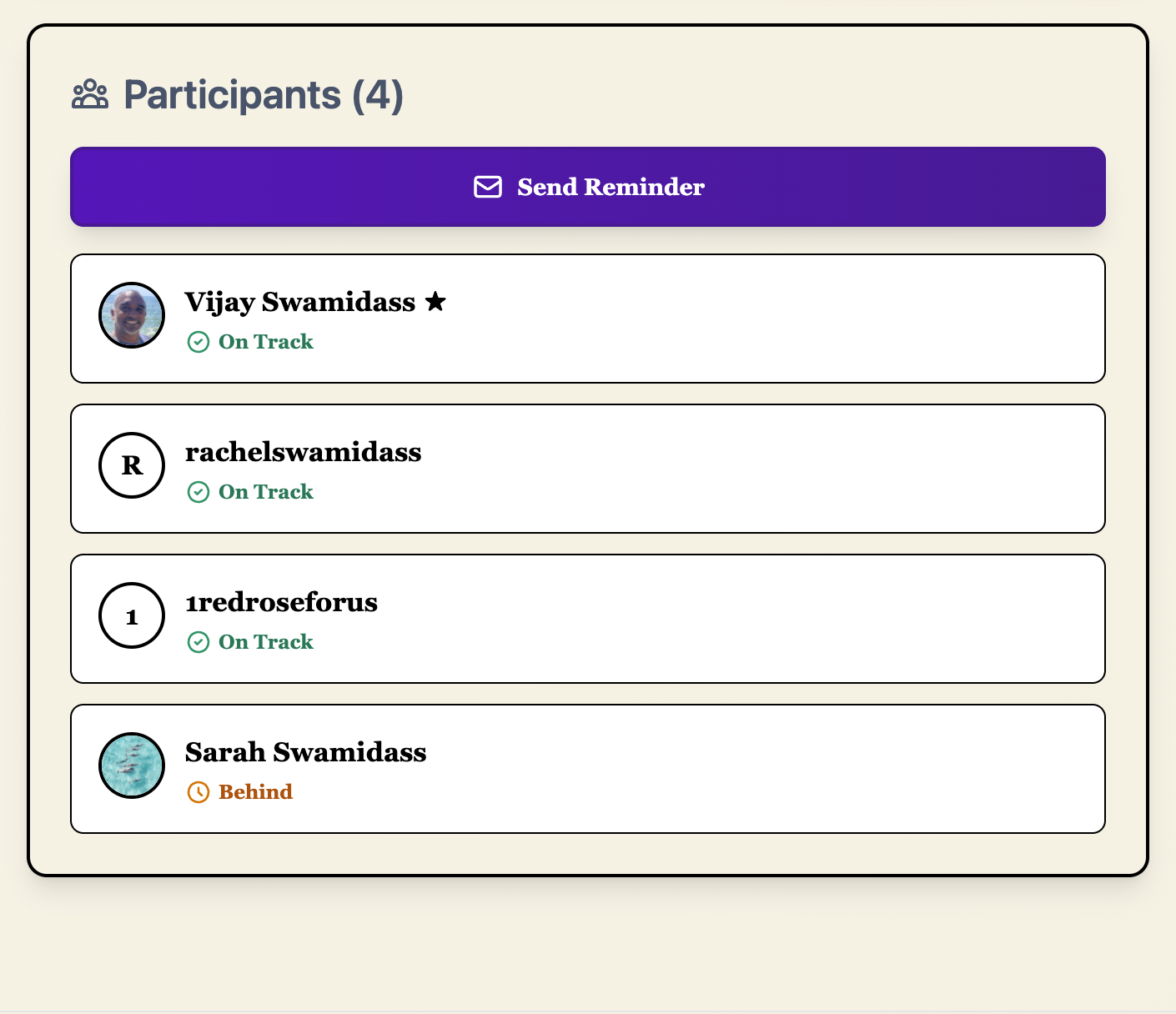Click the R avatar for rachelswamidass
The image size is (1176, 1014).
point(132,465)
